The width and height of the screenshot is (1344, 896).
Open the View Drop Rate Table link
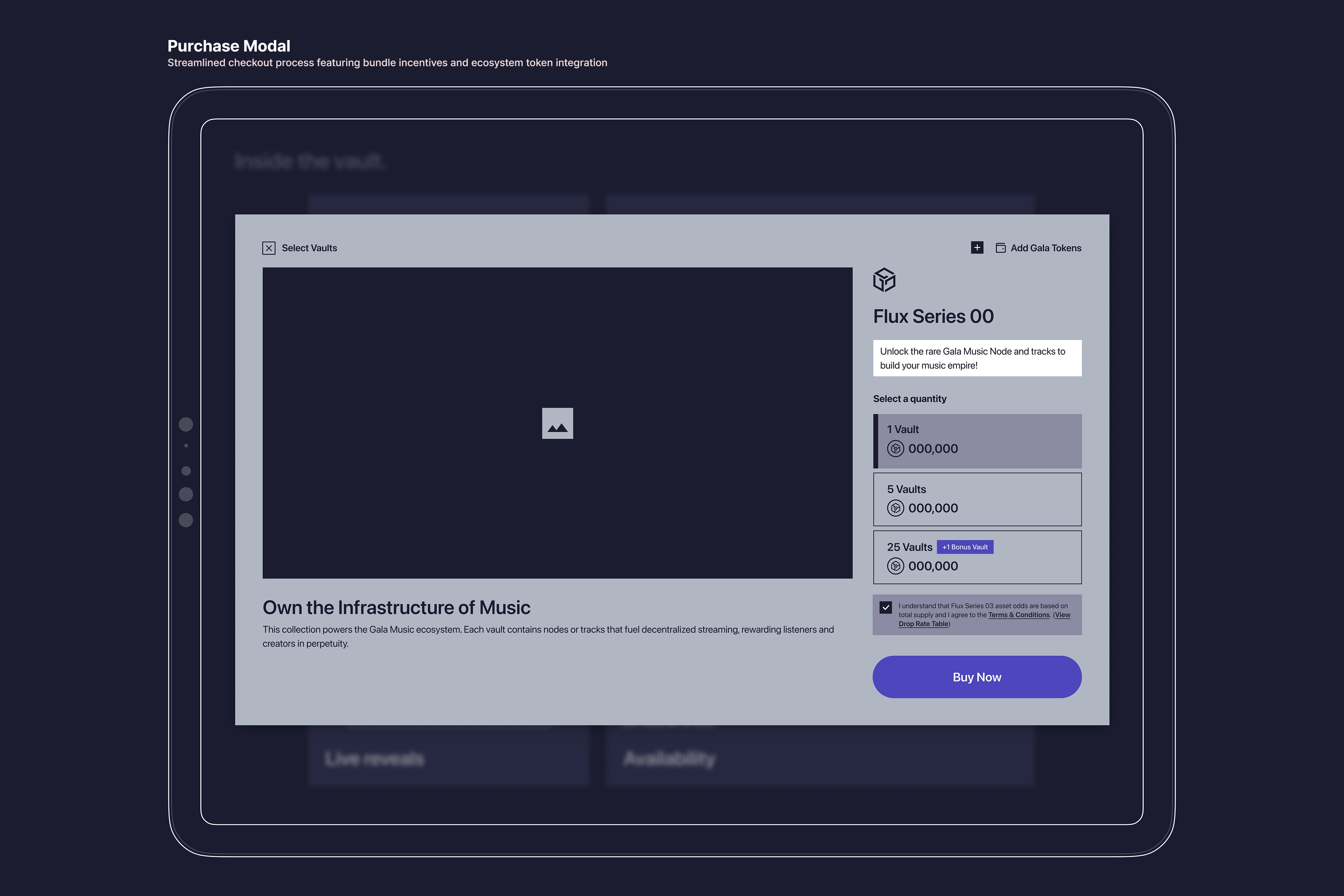(x=923, y=624)
